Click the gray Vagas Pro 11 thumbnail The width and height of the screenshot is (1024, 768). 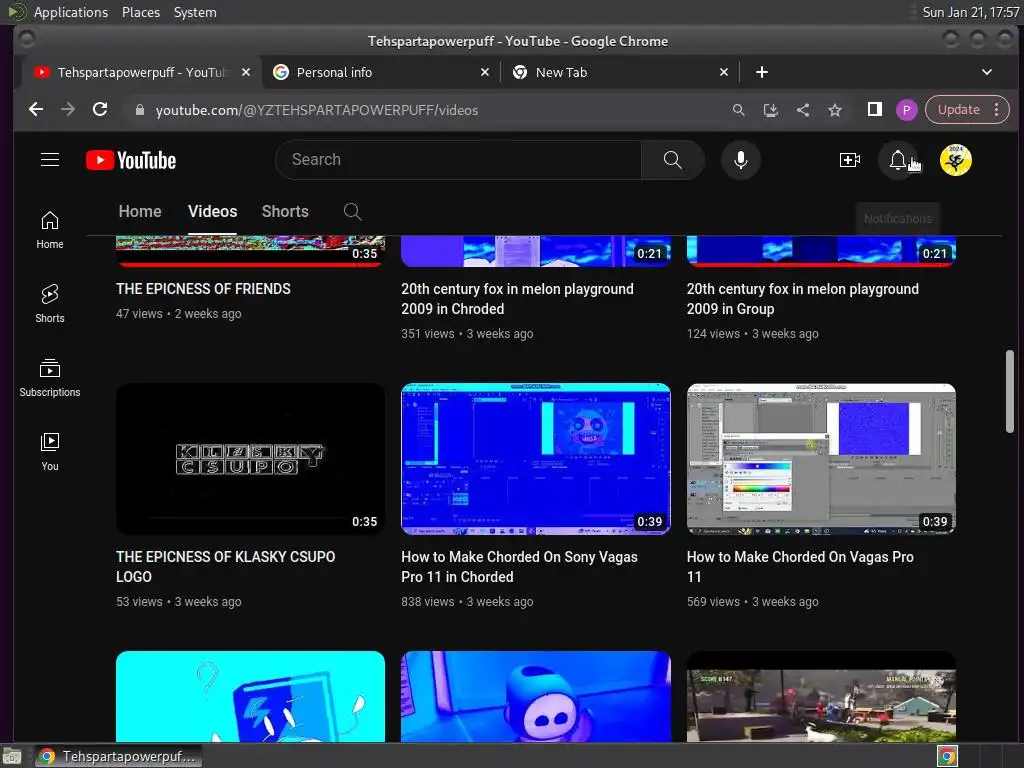[821, 459]
